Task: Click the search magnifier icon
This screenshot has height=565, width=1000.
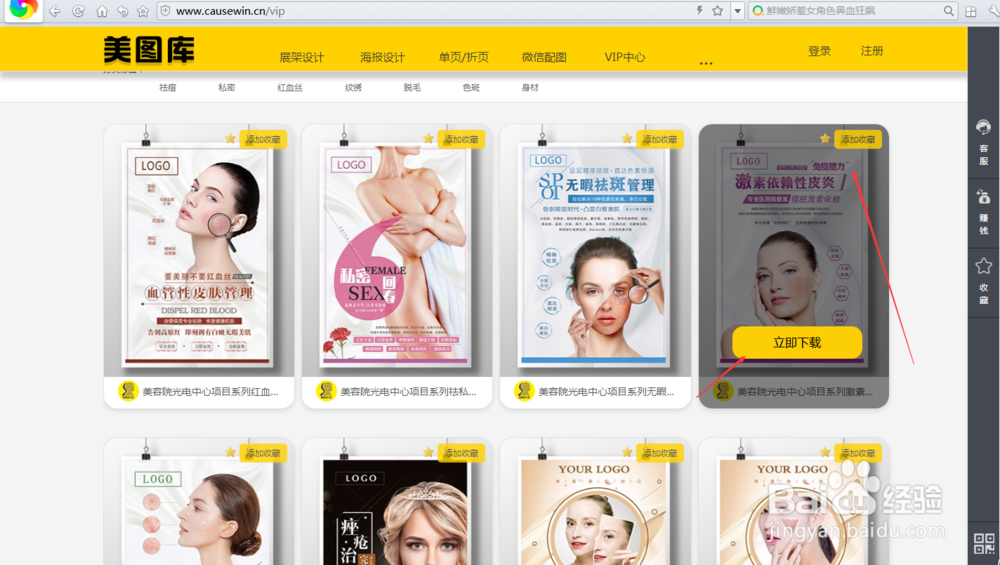Action: pyautogui.click(x=948, y=10)
